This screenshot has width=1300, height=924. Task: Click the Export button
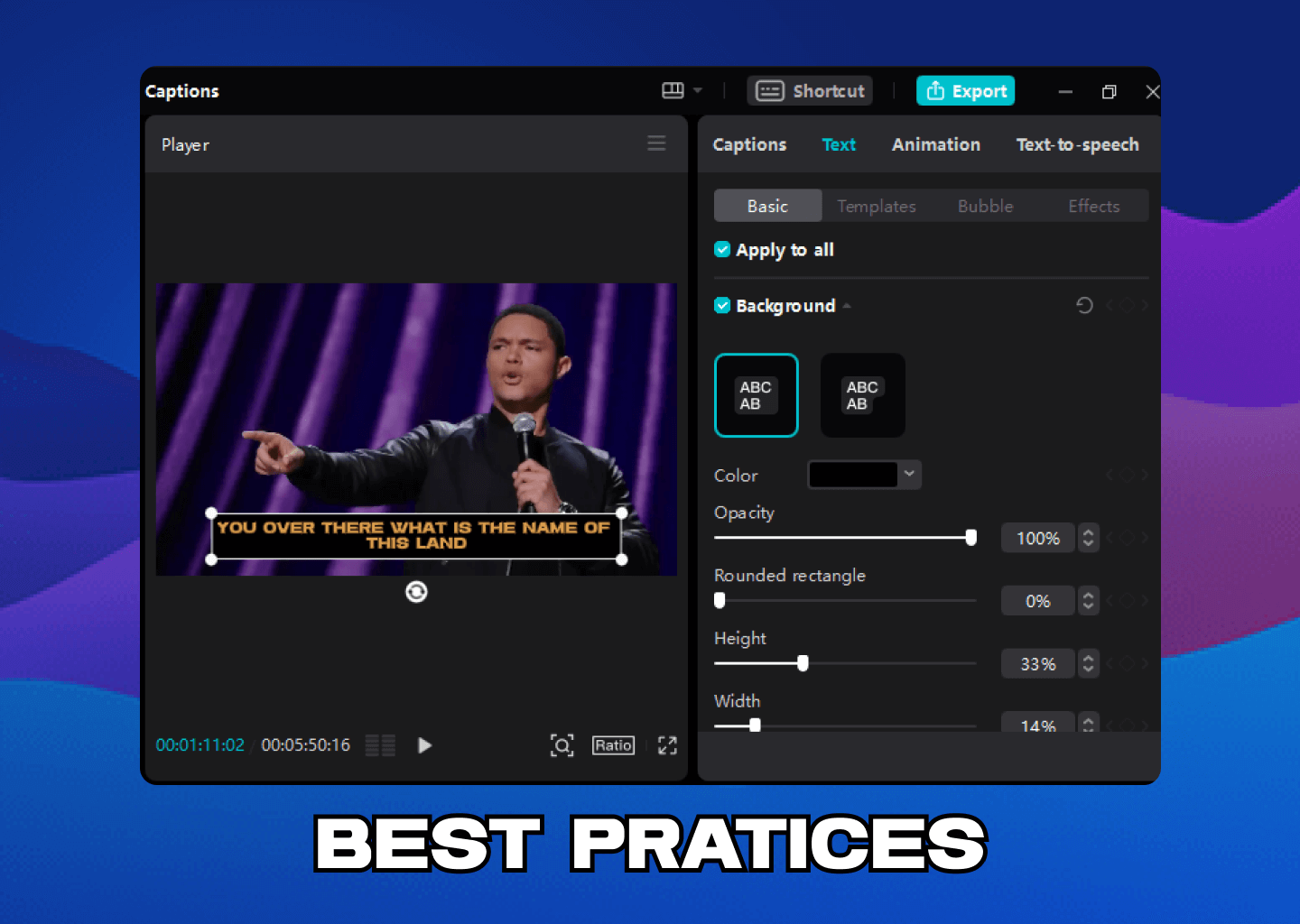tap(966, 90)
